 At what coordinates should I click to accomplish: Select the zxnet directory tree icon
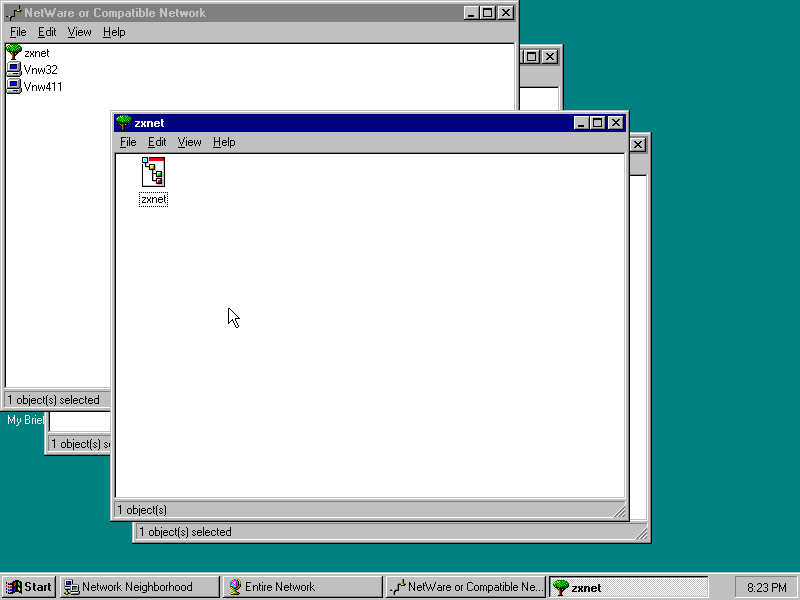[153, 172]
